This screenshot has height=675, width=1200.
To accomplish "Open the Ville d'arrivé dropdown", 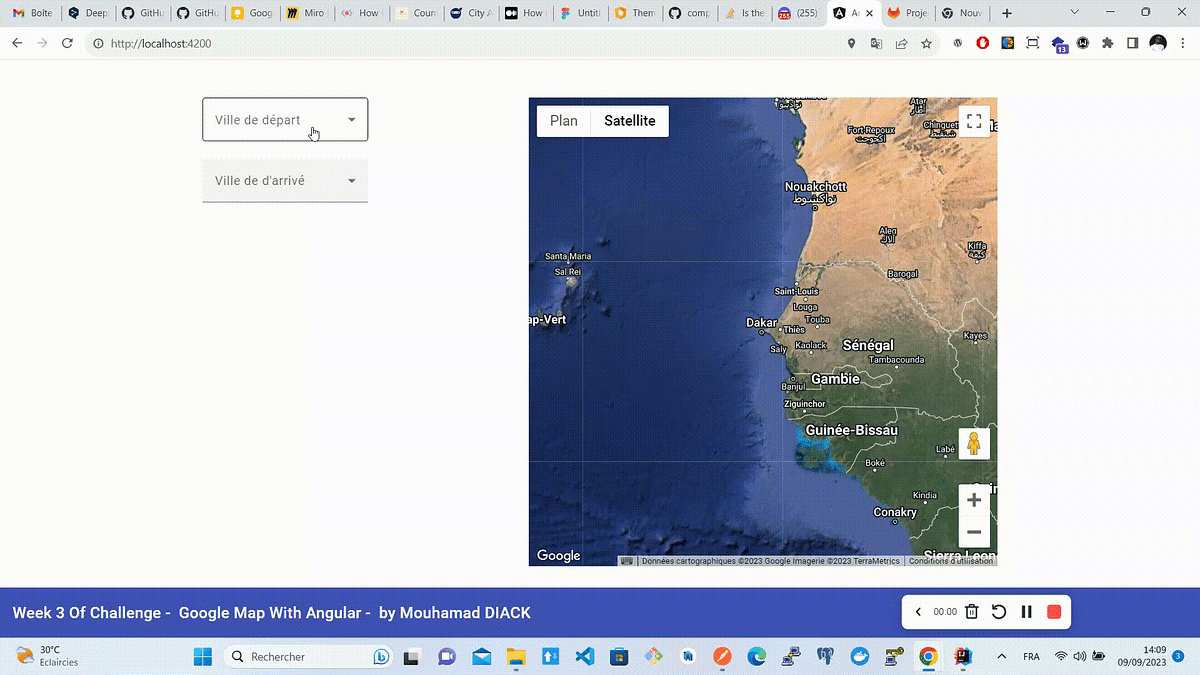I will click(284, 181).
